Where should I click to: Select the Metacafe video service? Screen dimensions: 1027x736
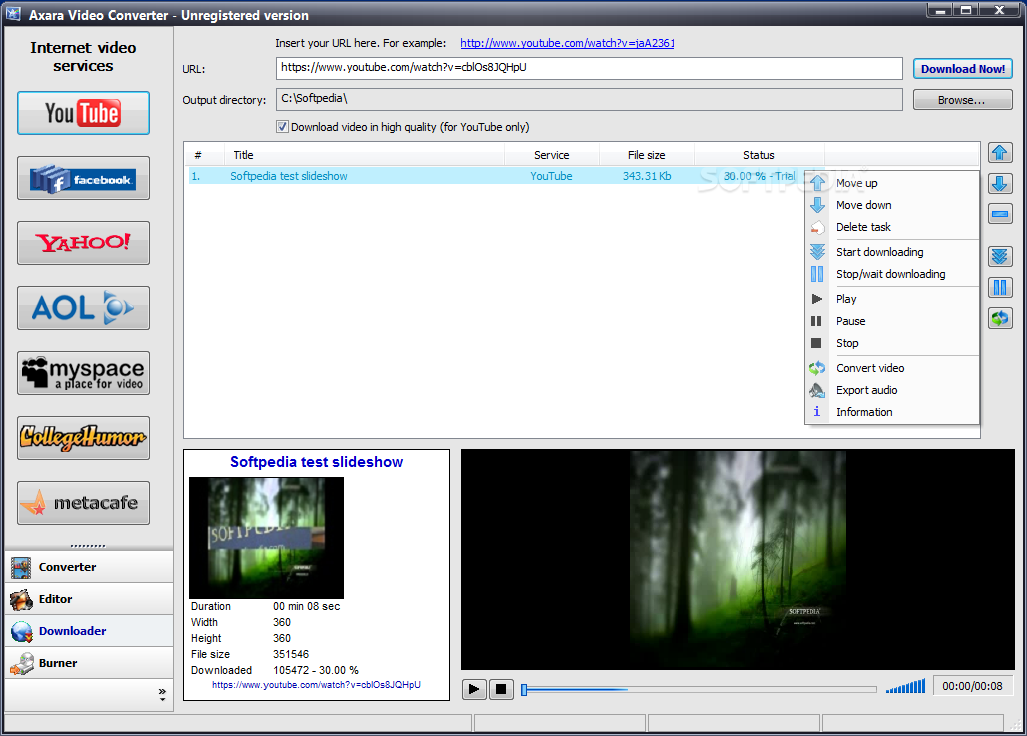83,503
